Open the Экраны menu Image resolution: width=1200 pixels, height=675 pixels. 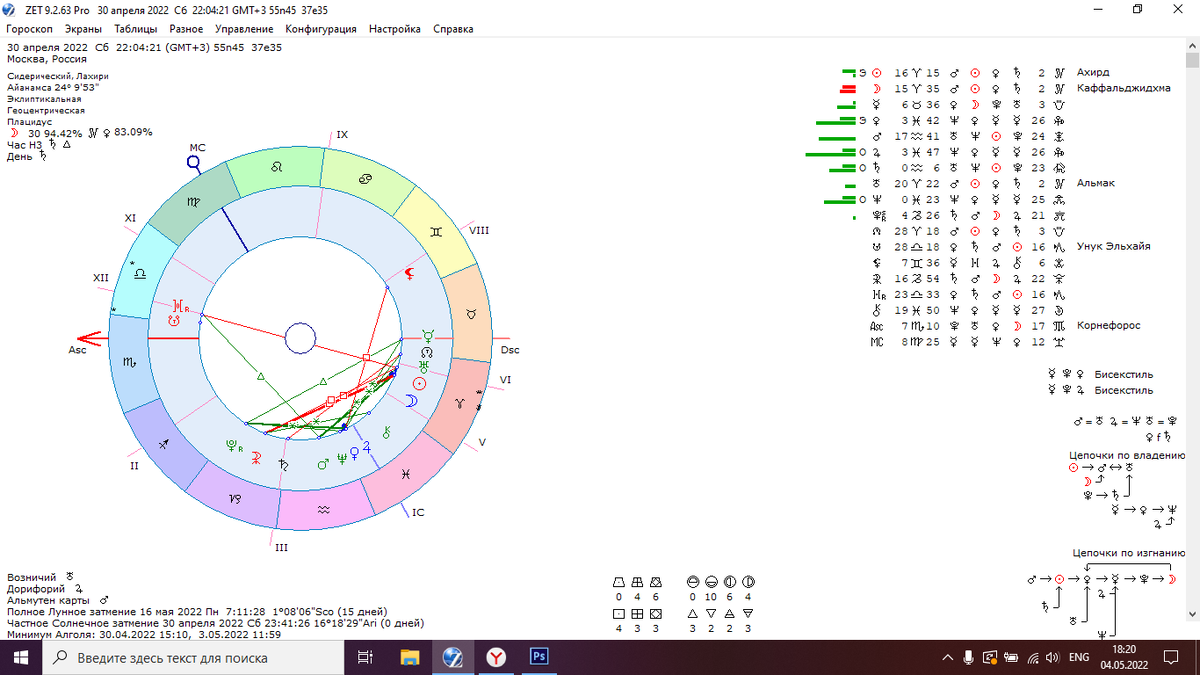[x=83, y=29]
